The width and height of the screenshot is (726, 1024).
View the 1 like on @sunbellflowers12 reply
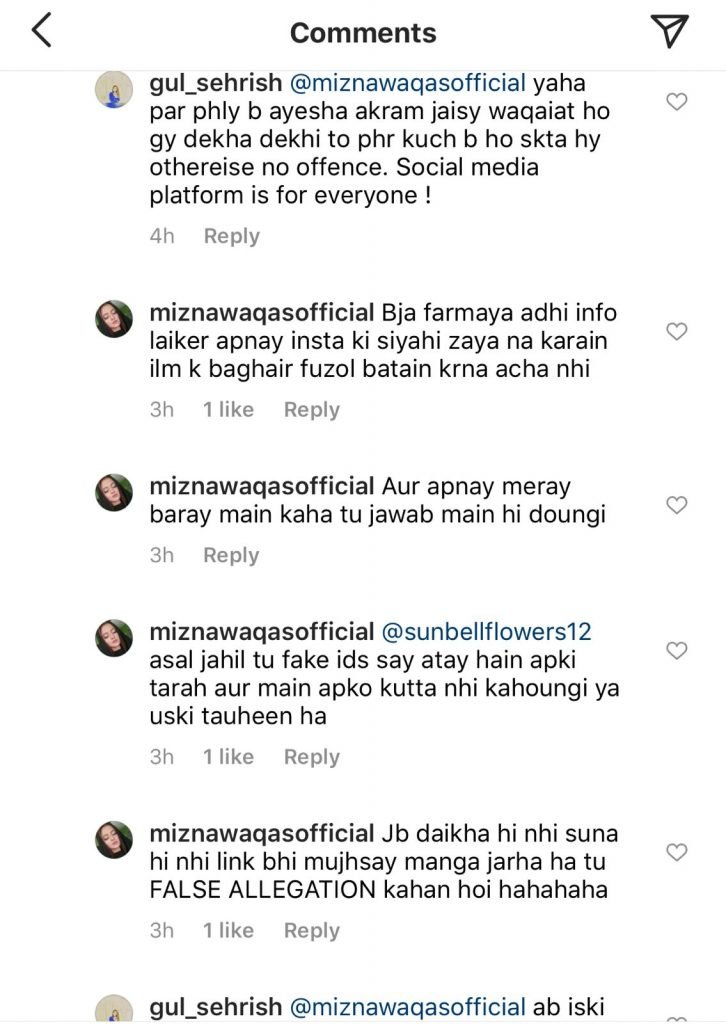point(229,757)
